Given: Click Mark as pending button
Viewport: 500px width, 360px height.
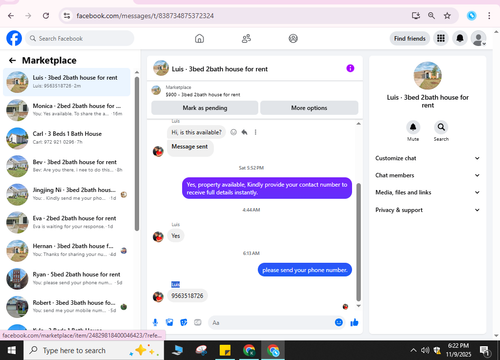Looking at the screenshot, I should tap(205, 108).
